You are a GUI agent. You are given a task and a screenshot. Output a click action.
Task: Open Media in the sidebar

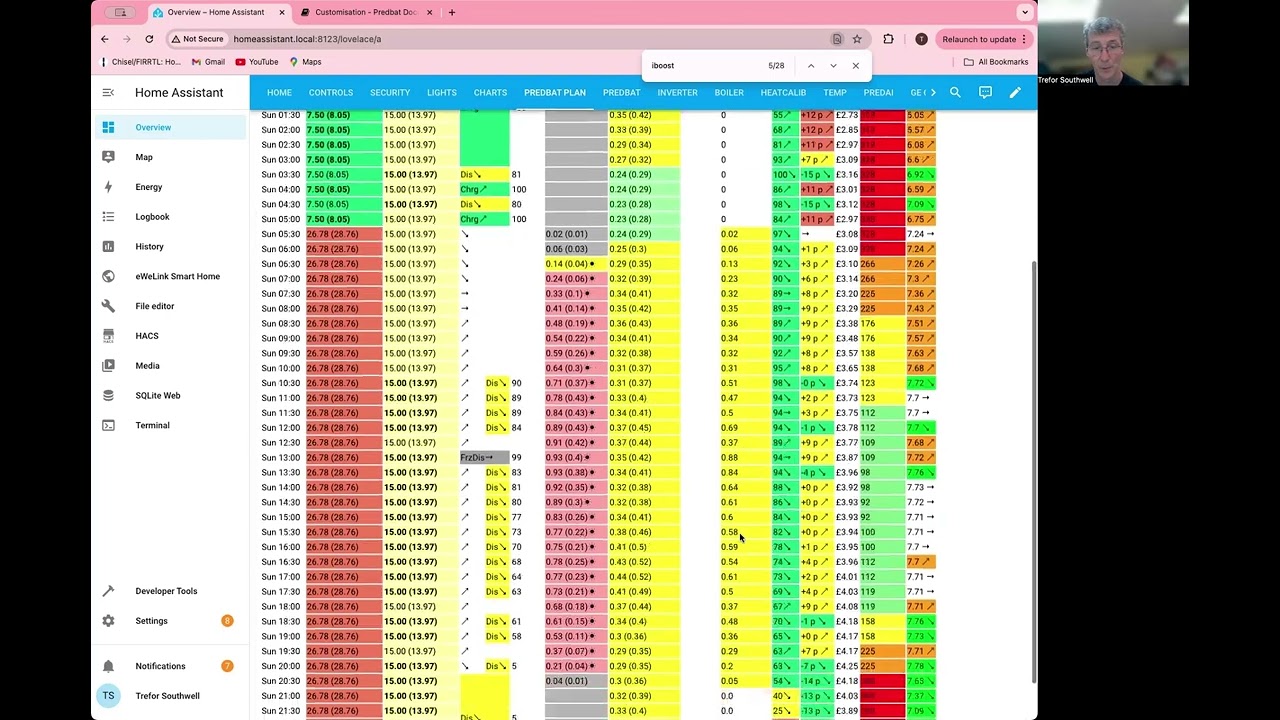click(171, 366)
